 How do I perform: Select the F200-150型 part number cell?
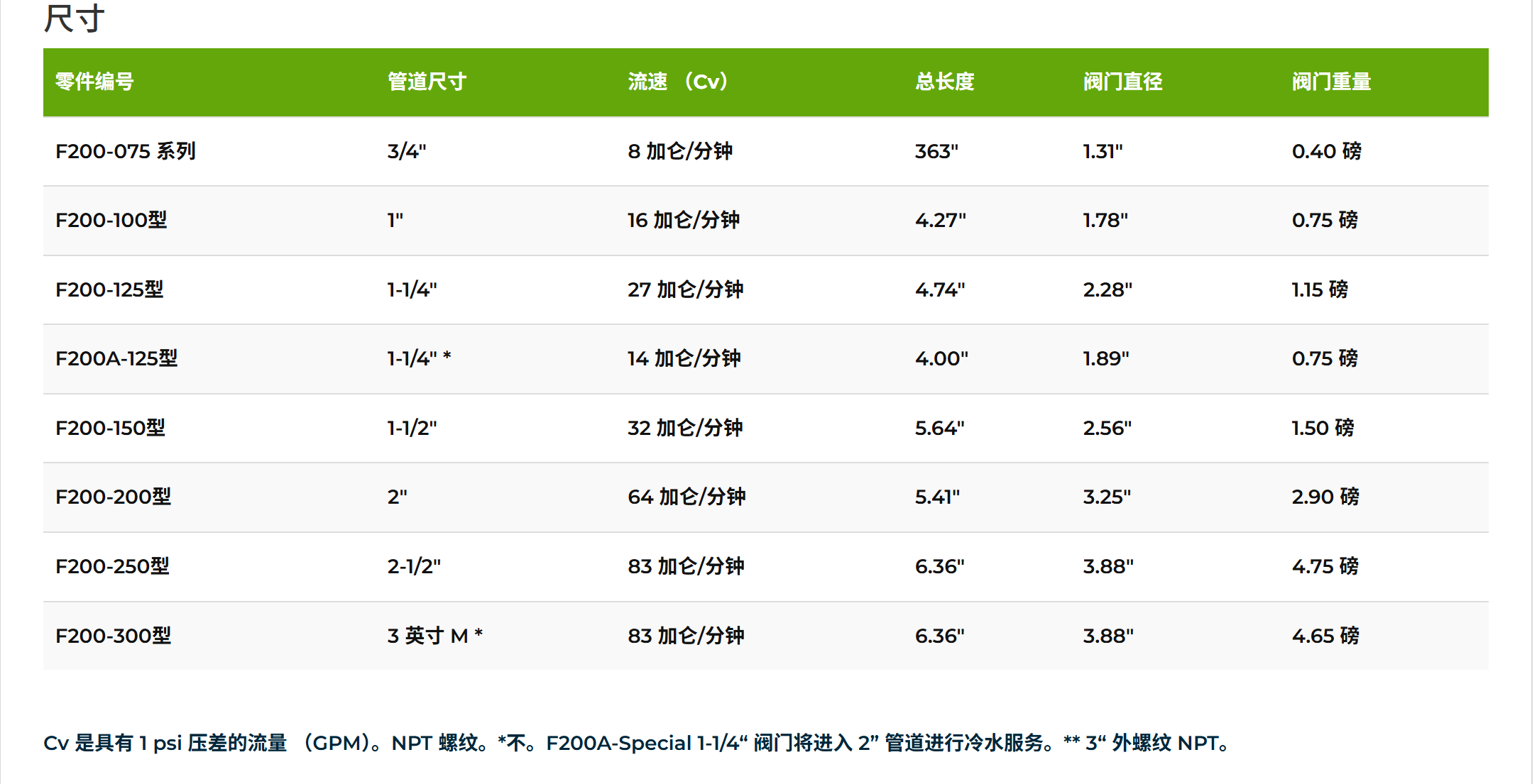pyautogui.click(x=111, y=428)
